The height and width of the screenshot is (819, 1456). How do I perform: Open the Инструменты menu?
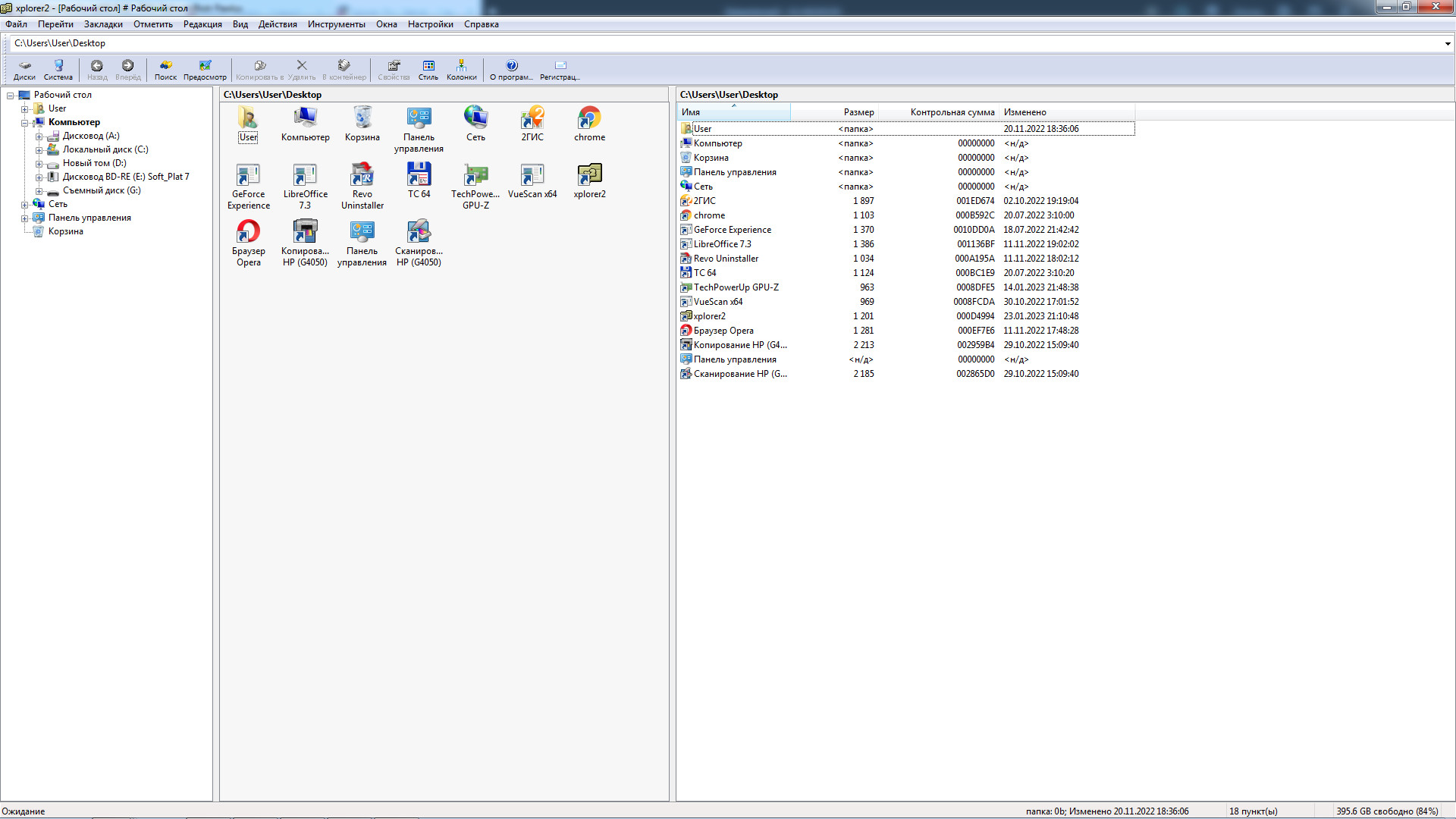tap(336, 24)
